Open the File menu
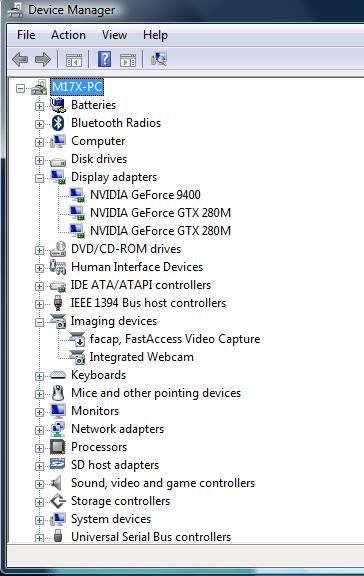The width and height of the screenshot is (364, 576). coord(26,35)
